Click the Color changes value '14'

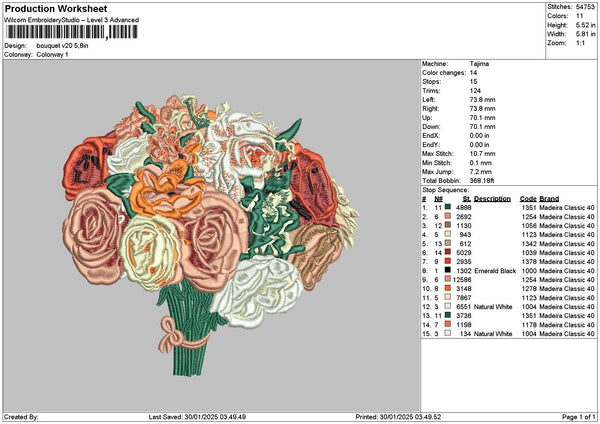pyautogui.click(x=473, y=73)
